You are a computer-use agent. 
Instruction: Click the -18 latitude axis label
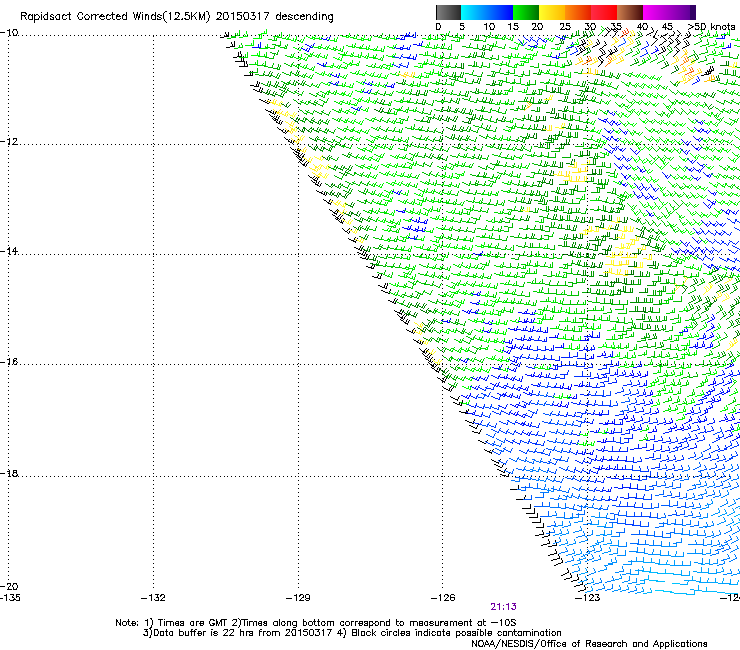tap(9, 473)
